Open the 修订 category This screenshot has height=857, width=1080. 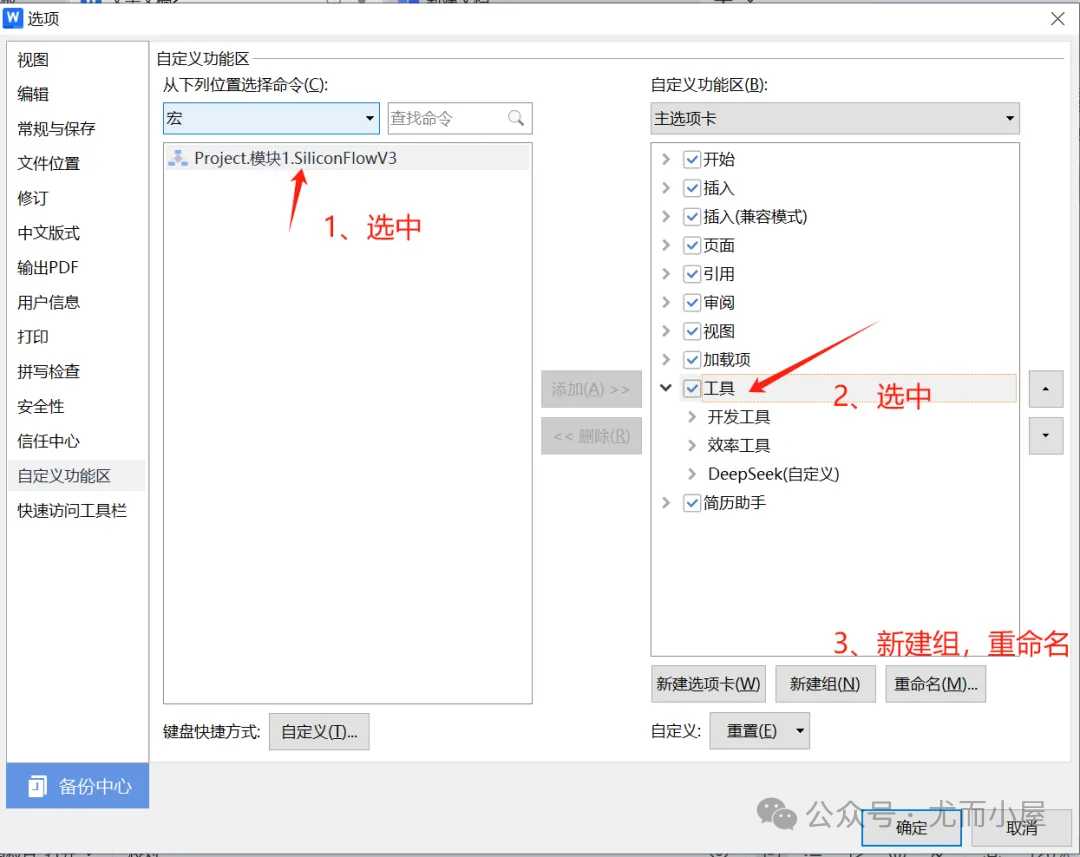(x=77, y=198)
